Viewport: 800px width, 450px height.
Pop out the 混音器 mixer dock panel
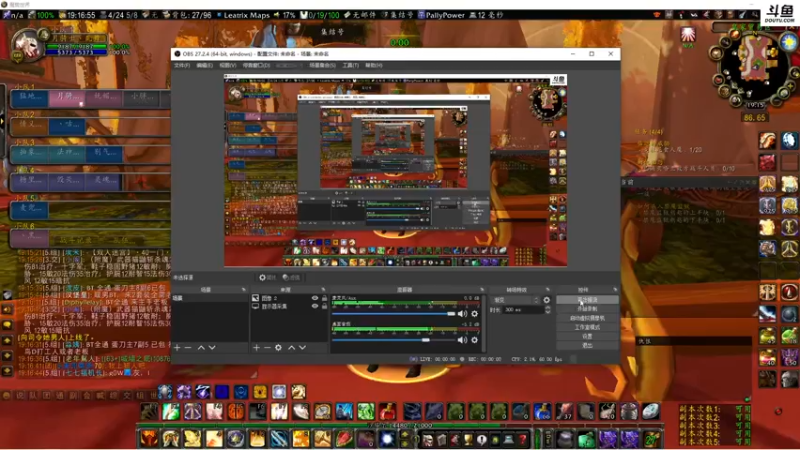tap(482, 290)
